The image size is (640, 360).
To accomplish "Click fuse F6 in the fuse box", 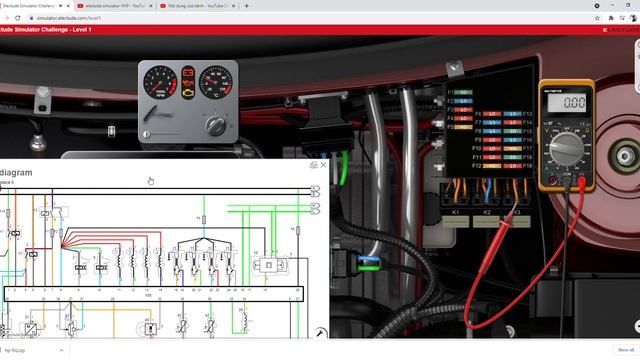I will 492,114.
